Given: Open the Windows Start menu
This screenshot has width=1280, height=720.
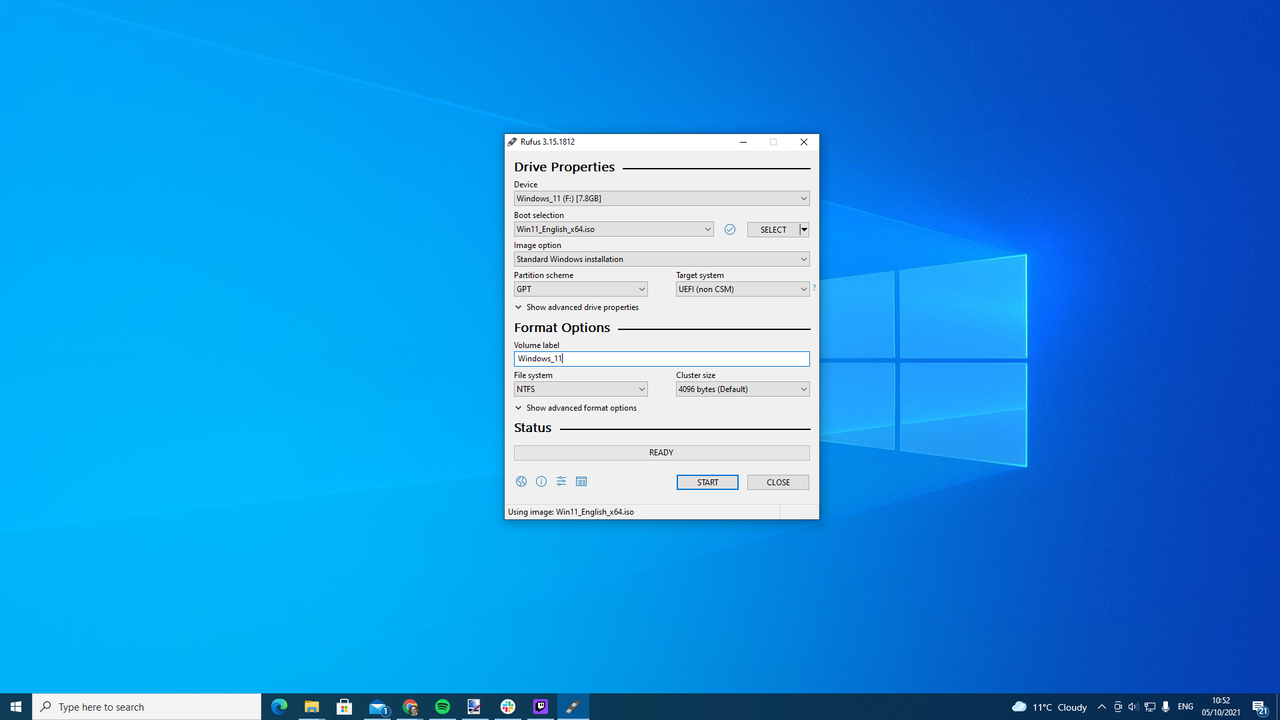Looking at the screenshot, I should (x=16, y=707).
